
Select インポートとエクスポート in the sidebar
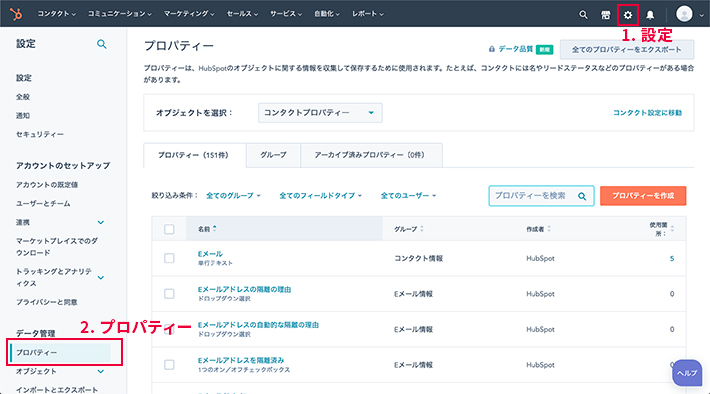point(57,389)
